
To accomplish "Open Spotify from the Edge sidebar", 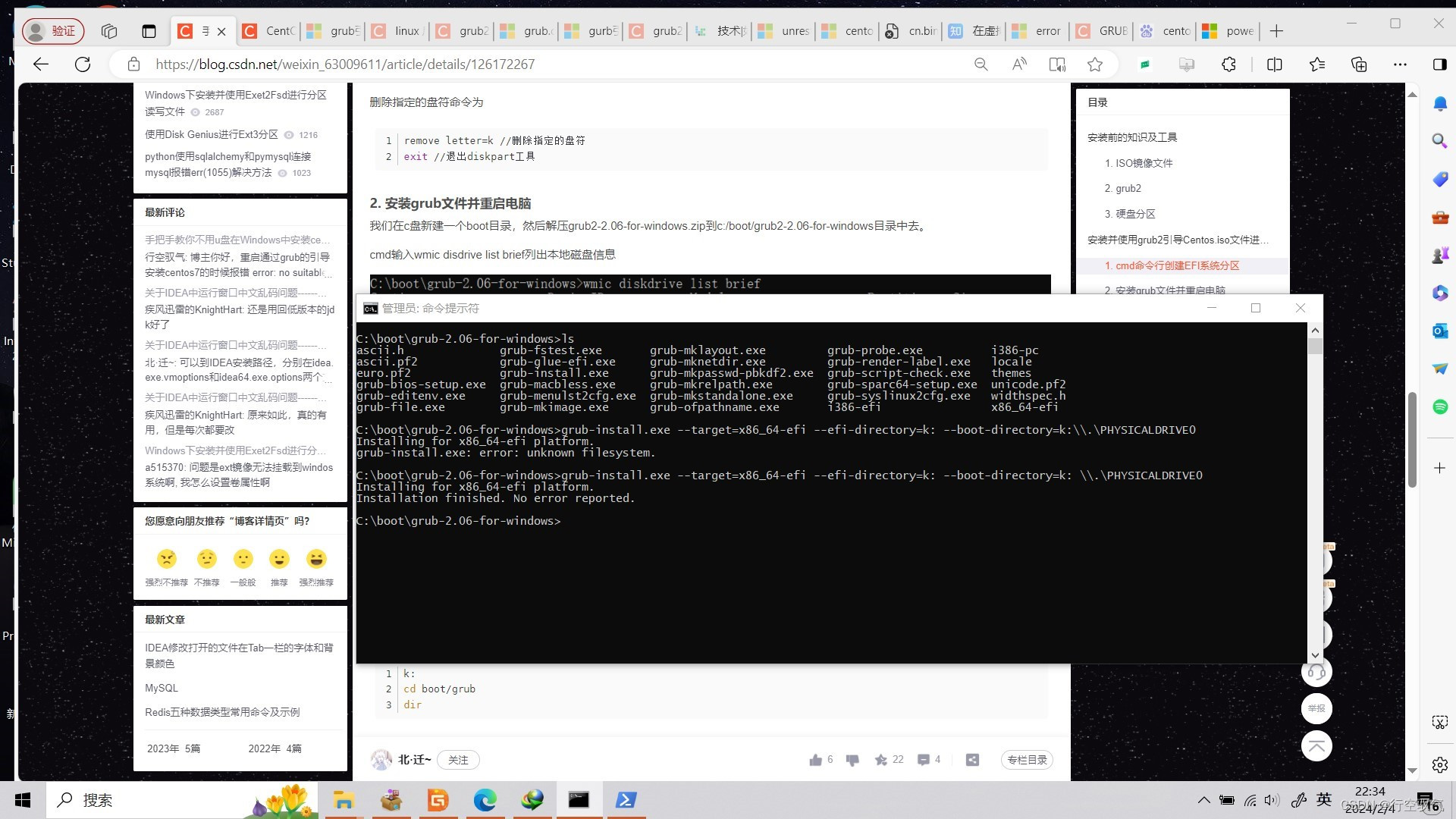I will point(1440,407).
